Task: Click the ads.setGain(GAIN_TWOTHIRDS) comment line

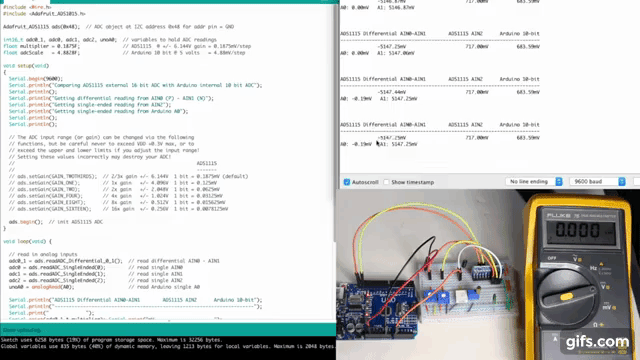Action: (129, 176)
